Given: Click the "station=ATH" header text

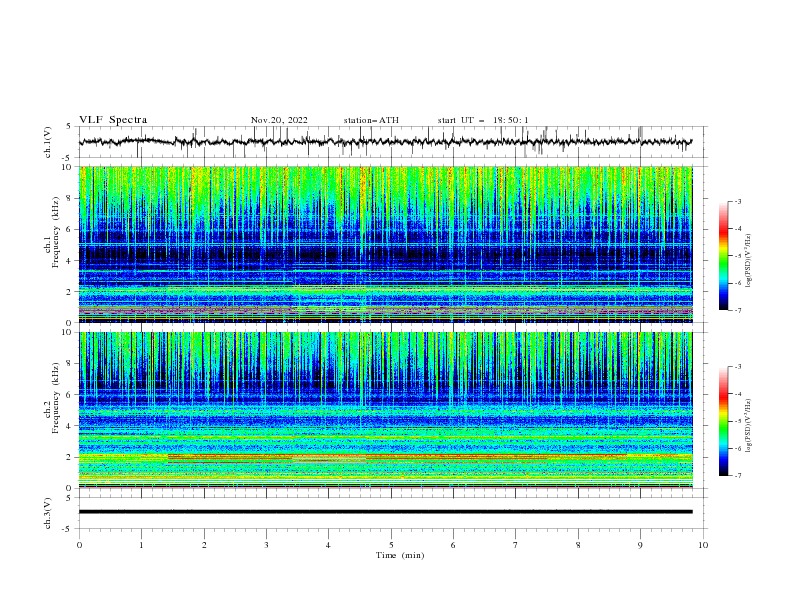Looking at the screenshot, I should pos(371,120).
